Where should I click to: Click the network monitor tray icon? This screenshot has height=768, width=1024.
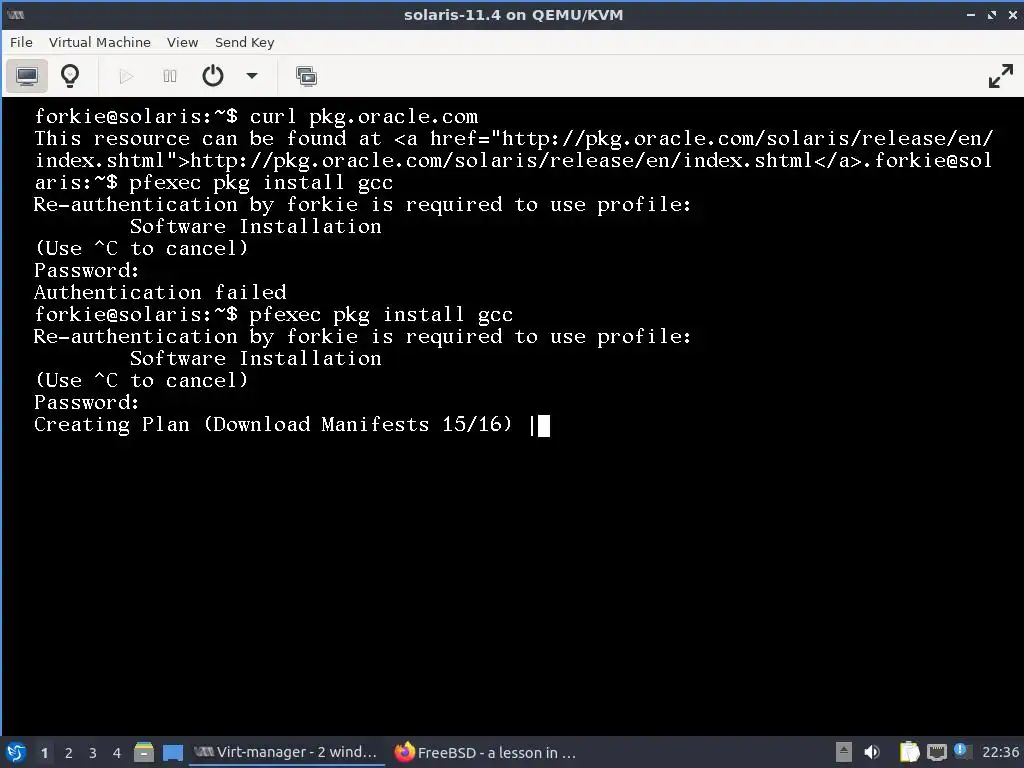click(x=937, y=752)
